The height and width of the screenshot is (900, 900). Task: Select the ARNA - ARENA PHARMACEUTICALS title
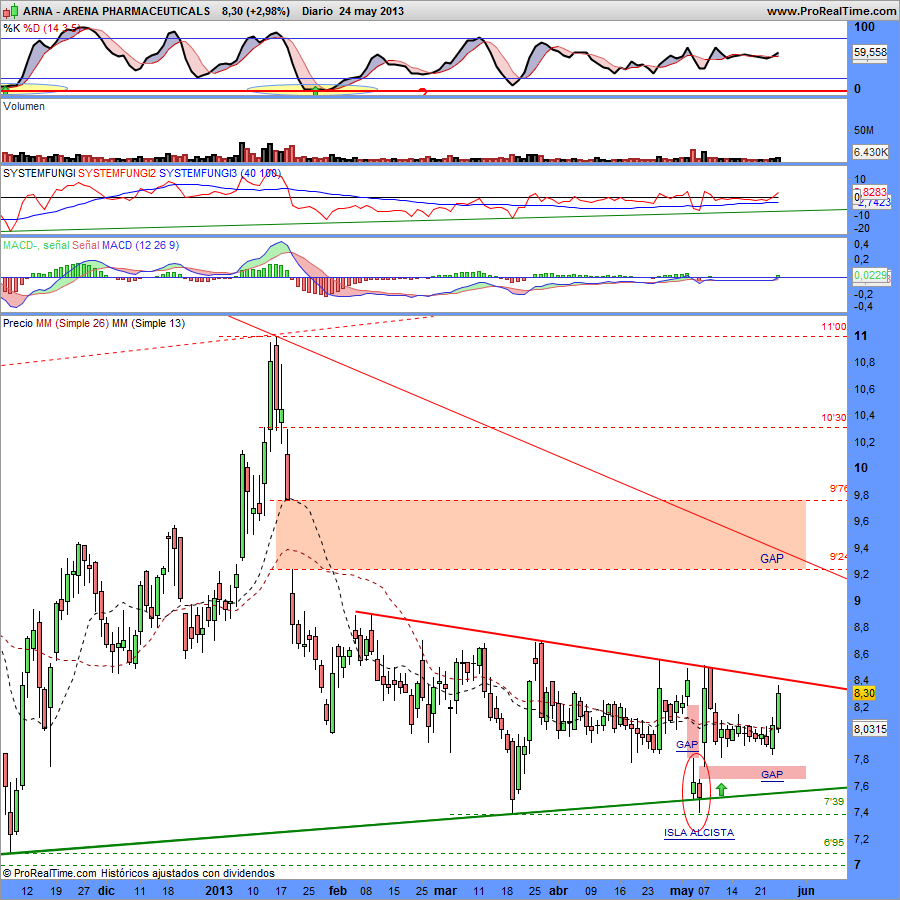coord(117,11)
